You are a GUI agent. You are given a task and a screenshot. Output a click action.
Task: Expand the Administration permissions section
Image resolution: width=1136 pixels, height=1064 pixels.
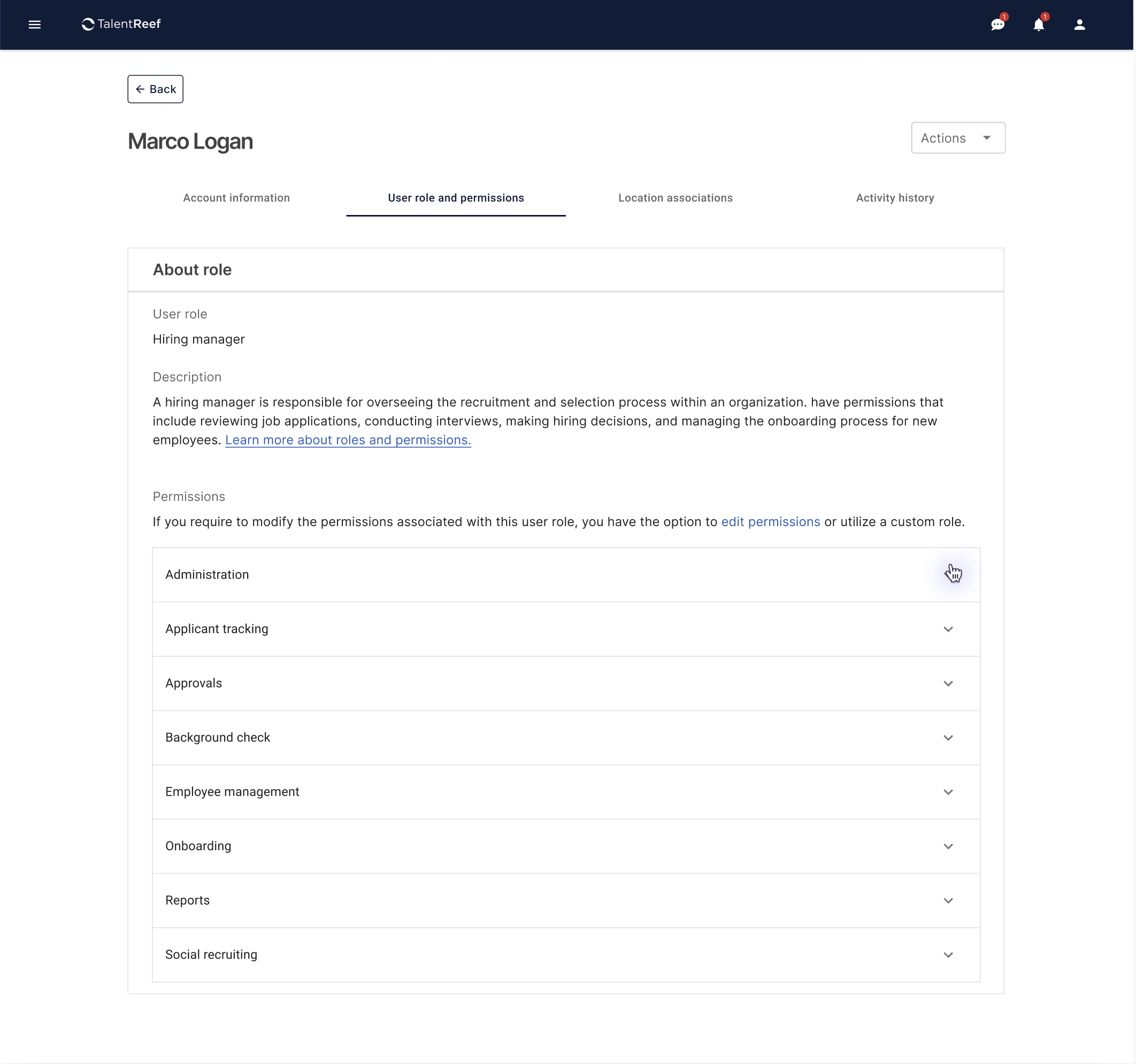(x=566, y=575)
